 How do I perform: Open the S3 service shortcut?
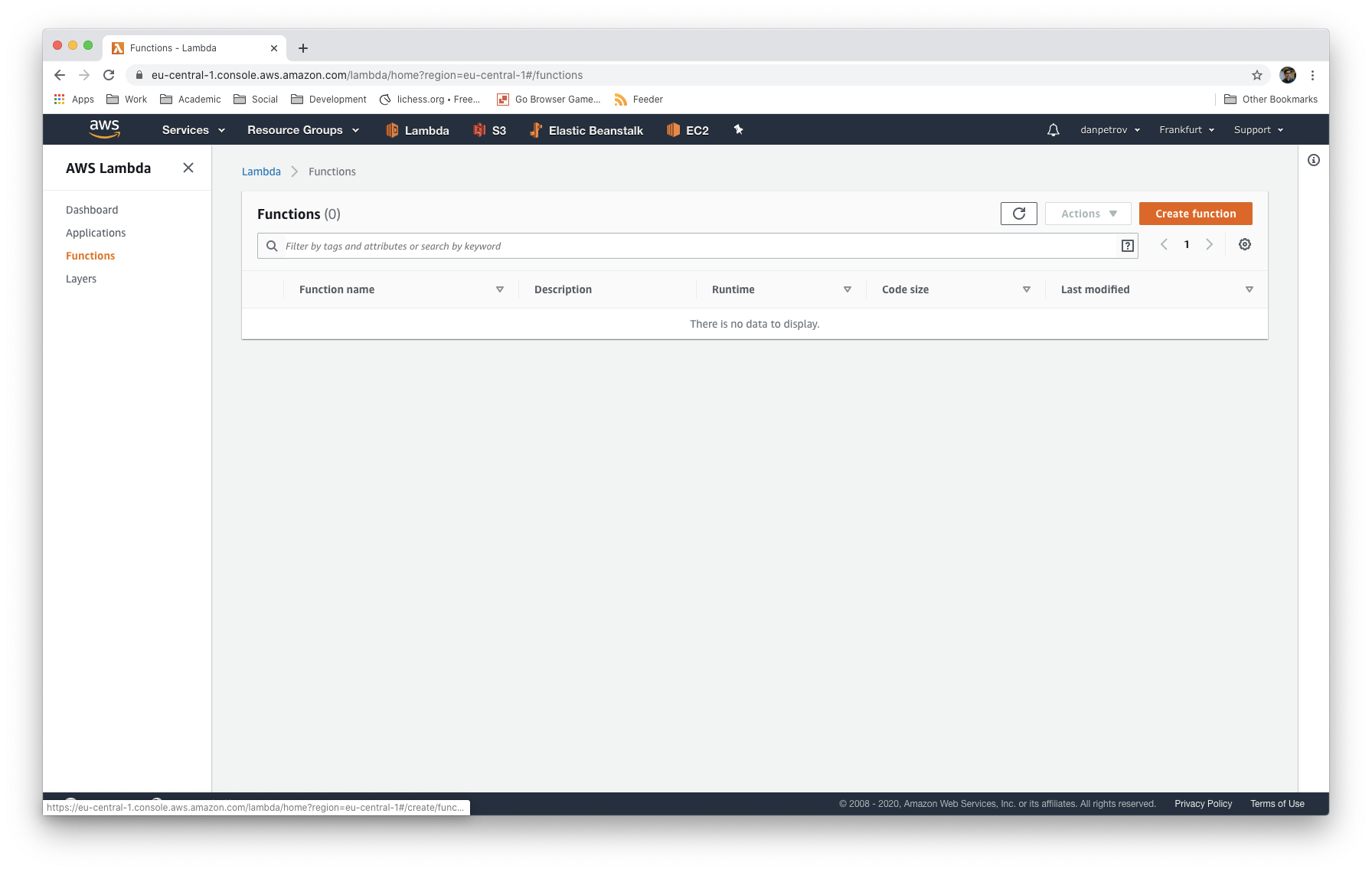489,129
